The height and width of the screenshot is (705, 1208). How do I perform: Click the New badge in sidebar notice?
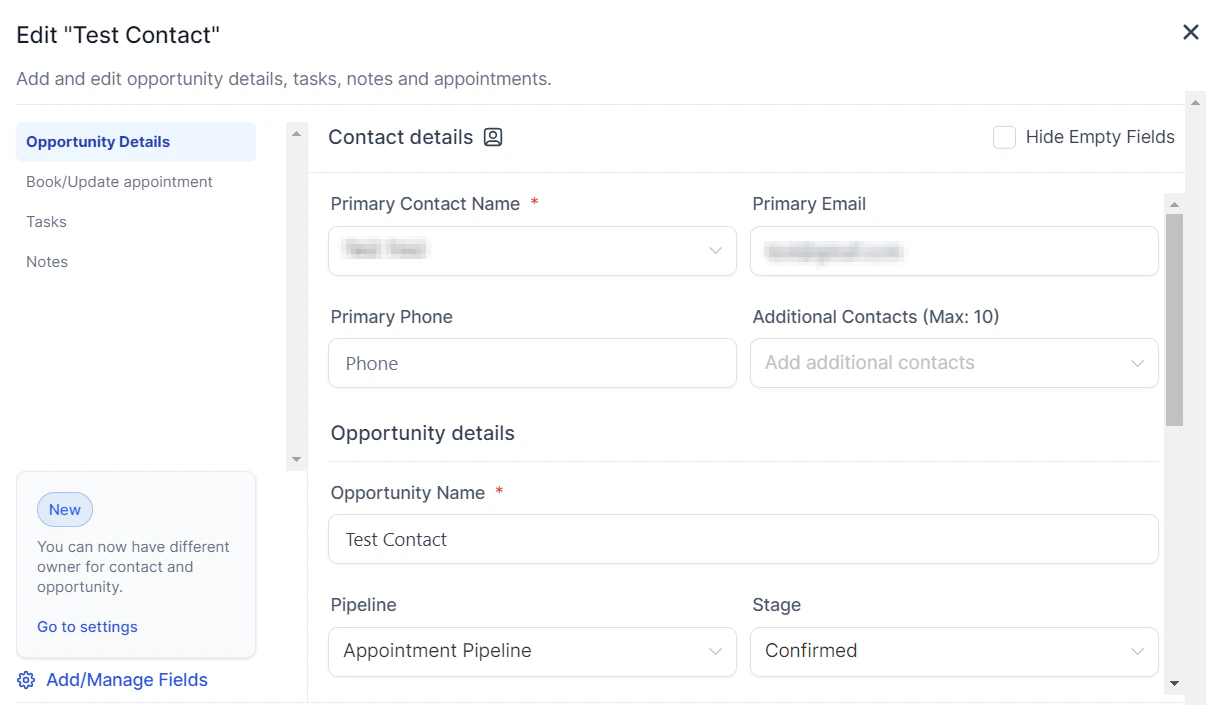(x=64, y=509)
